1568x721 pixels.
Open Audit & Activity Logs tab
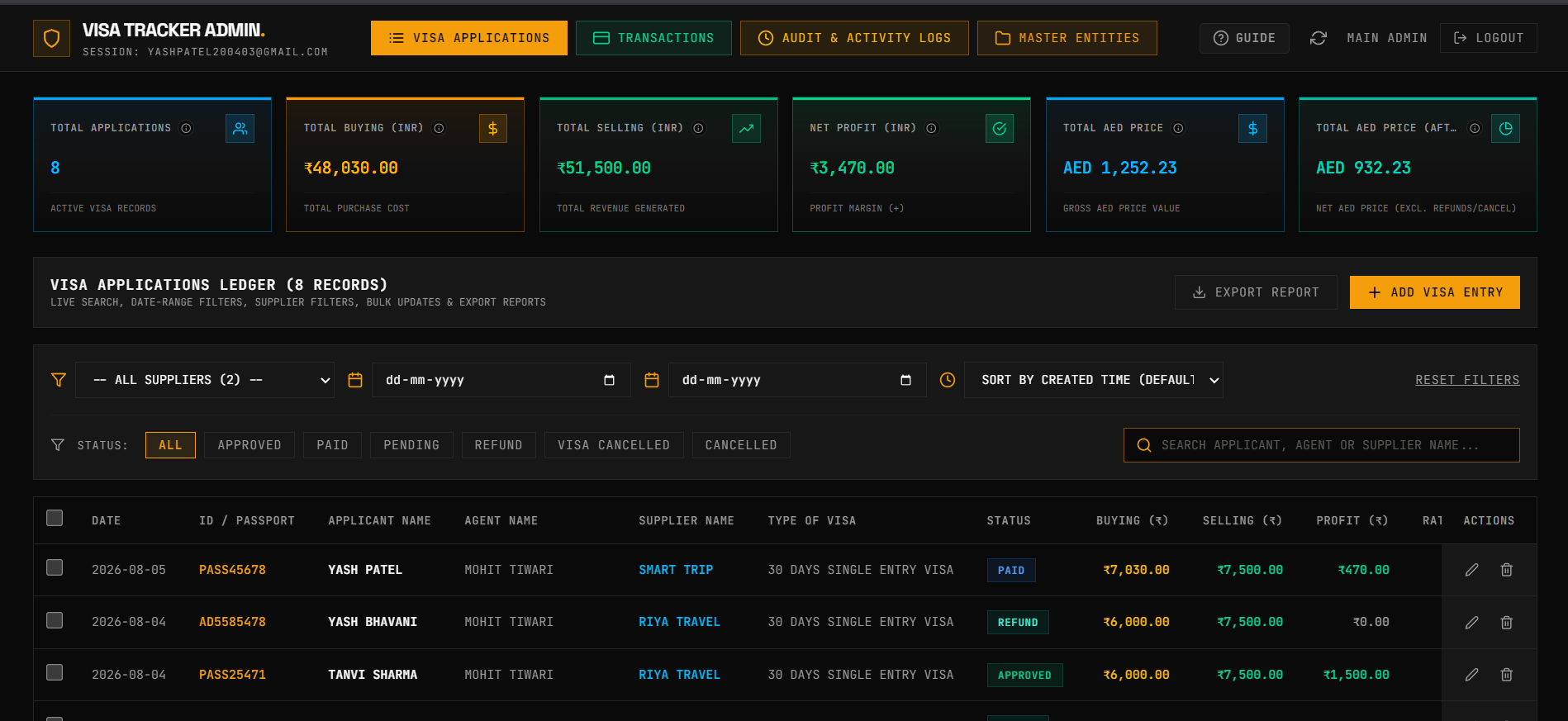[x=854, y=38]
